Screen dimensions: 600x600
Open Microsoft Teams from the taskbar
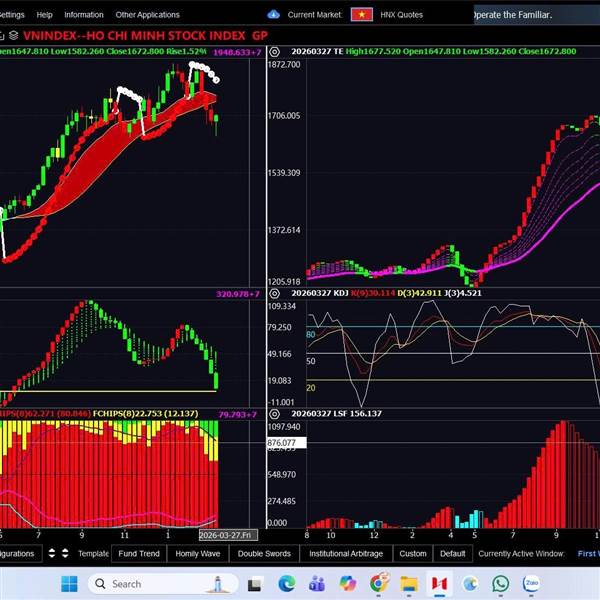[x=317, y=583]
